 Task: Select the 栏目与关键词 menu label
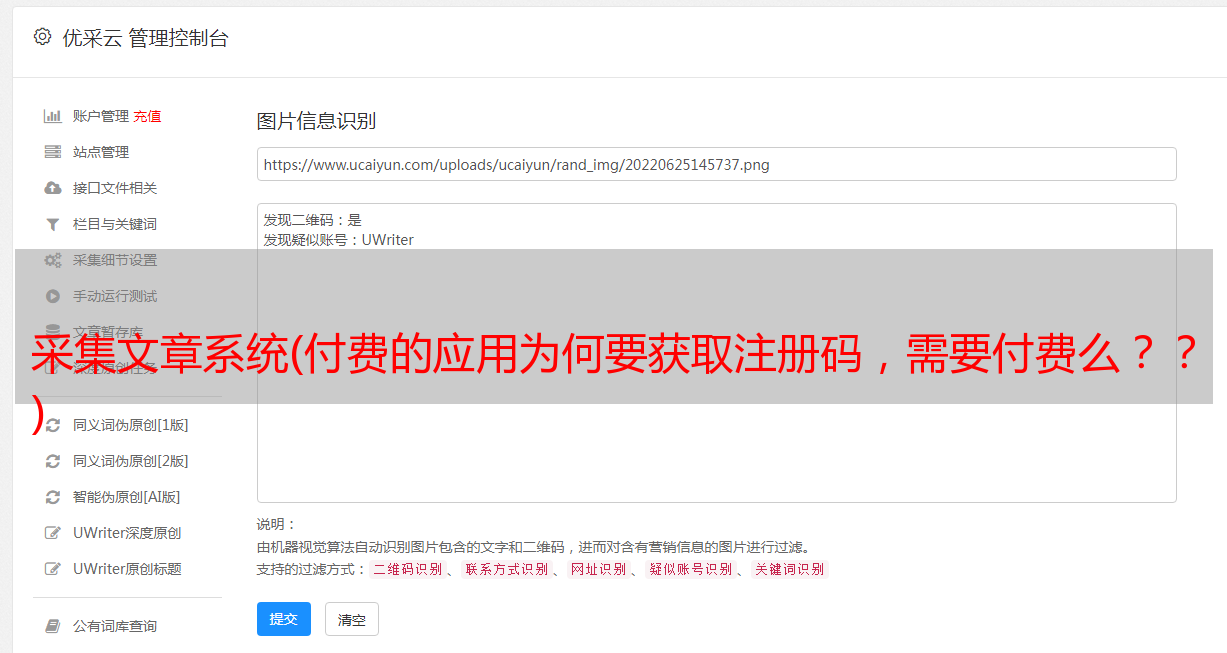point(115,224)
